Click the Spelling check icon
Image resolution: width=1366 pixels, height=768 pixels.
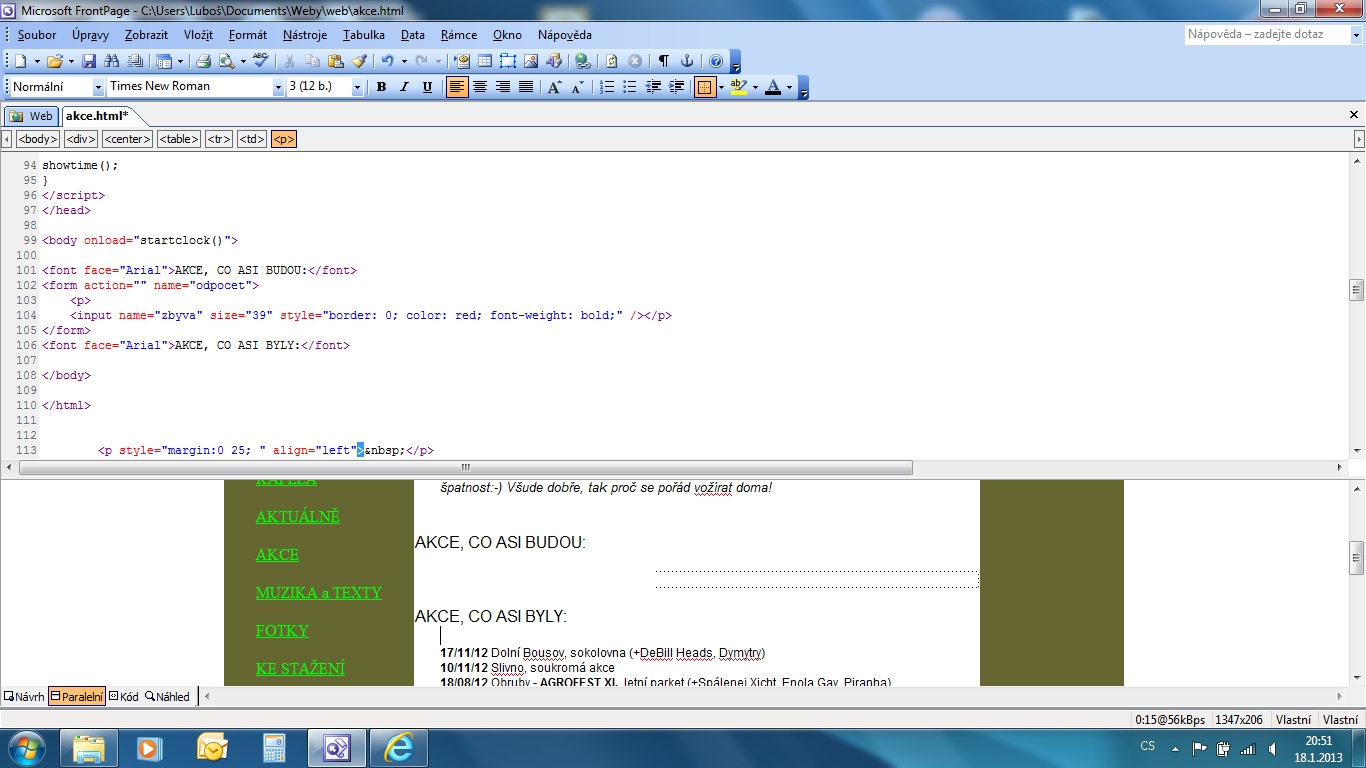(260, 61)
